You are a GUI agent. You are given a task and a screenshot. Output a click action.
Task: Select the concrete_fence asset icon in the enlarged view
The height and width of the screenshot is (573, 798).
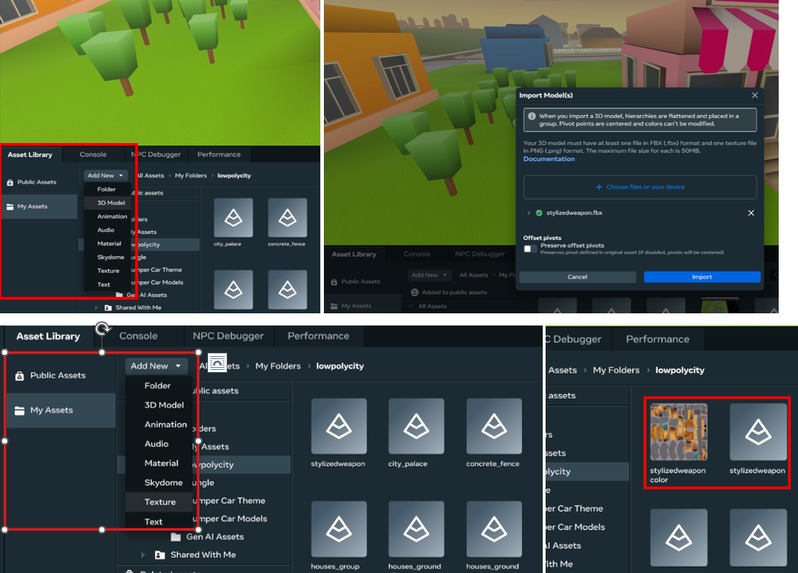point(494,426)
